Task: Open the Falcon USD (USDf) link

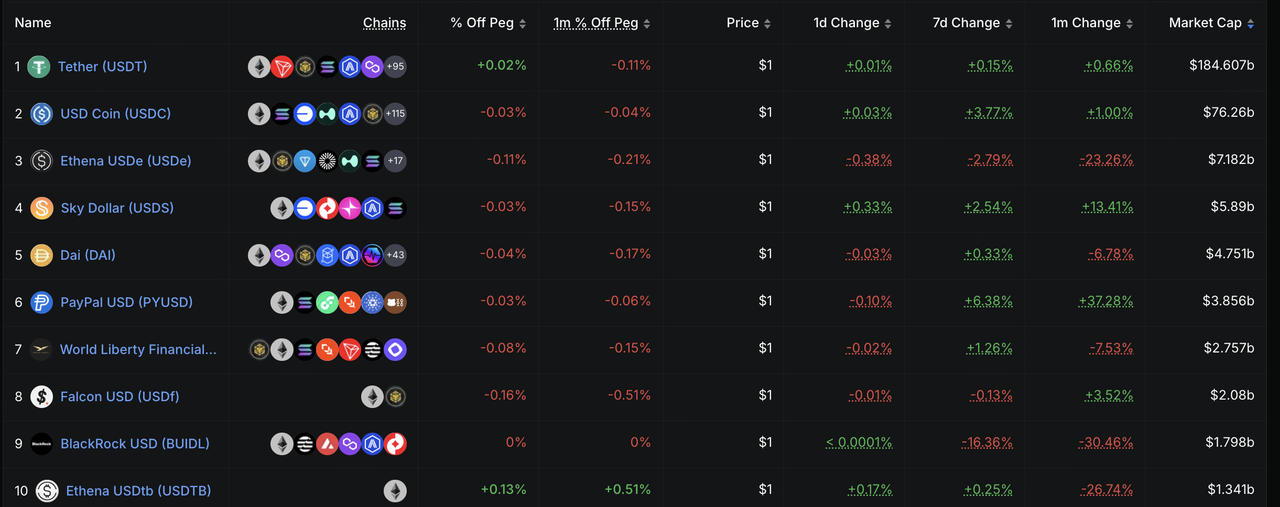Action: pyautogui.click(x=120, y=397)
